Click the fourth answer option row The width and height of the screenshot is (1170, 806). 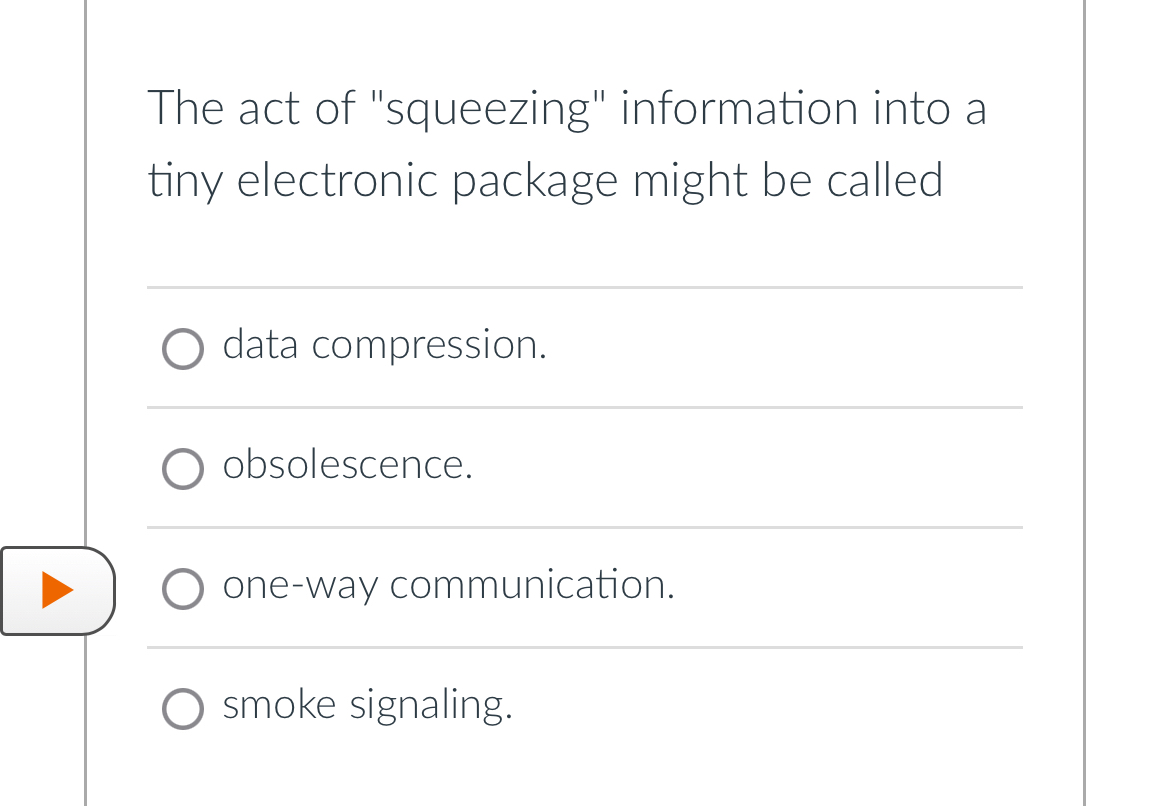(585, 707)
